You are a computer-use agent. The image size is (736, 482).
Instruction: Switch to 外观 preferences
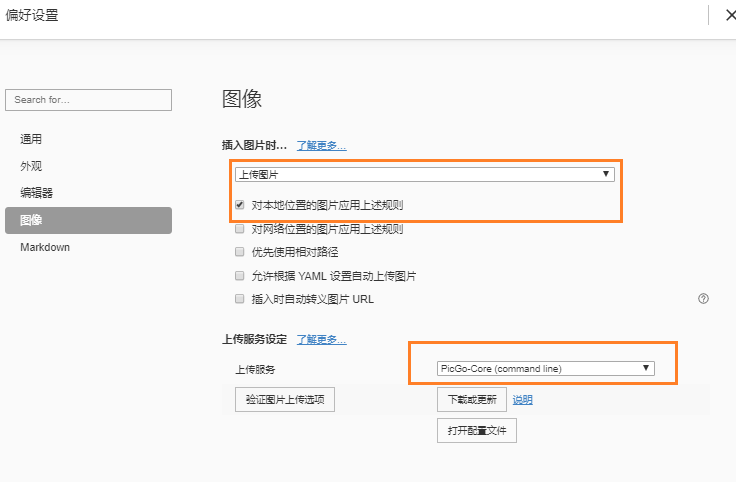pos(31,166)
